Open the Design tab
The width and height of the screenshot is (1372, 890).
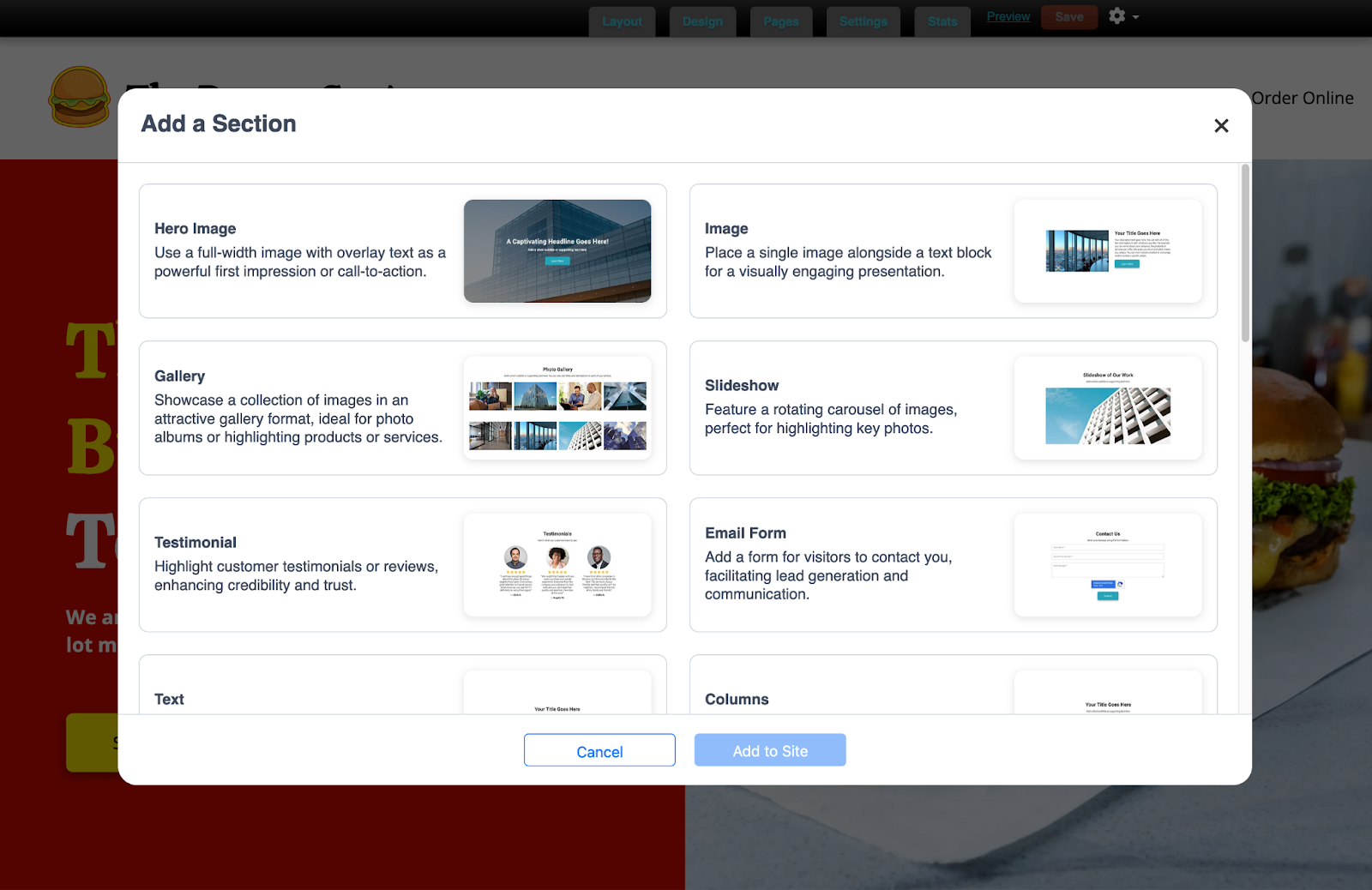coord(702,21)
